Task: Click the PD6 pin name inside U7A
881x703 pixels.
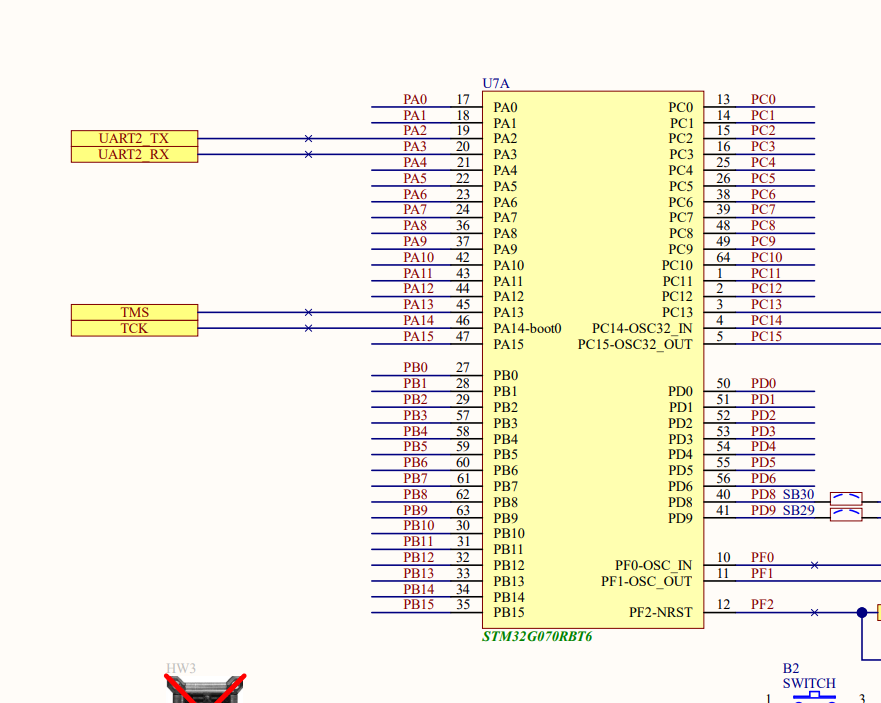Action: (680, 487)
